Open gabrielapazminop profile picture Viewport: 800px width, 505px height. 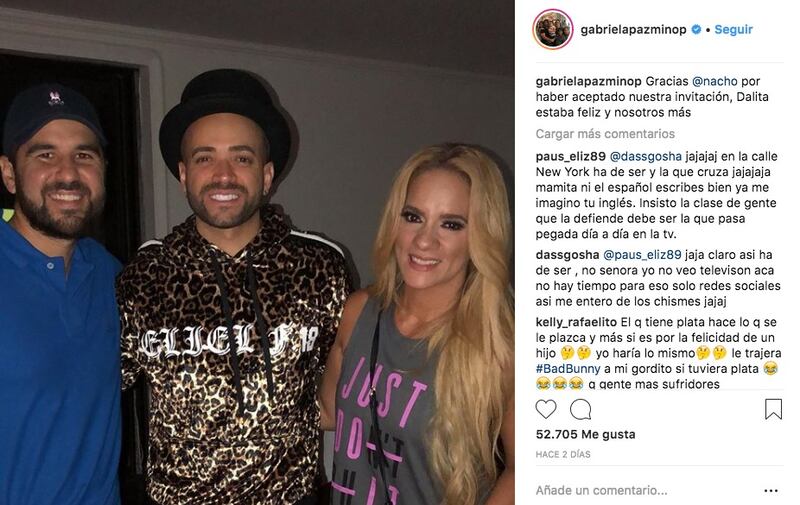pos(553,29)
